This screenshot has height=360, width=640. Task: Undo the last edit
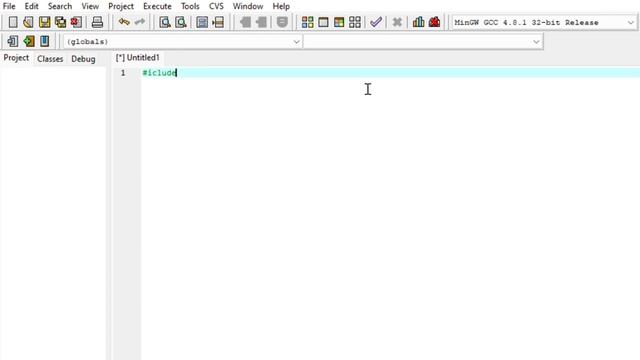coord(124,22)
